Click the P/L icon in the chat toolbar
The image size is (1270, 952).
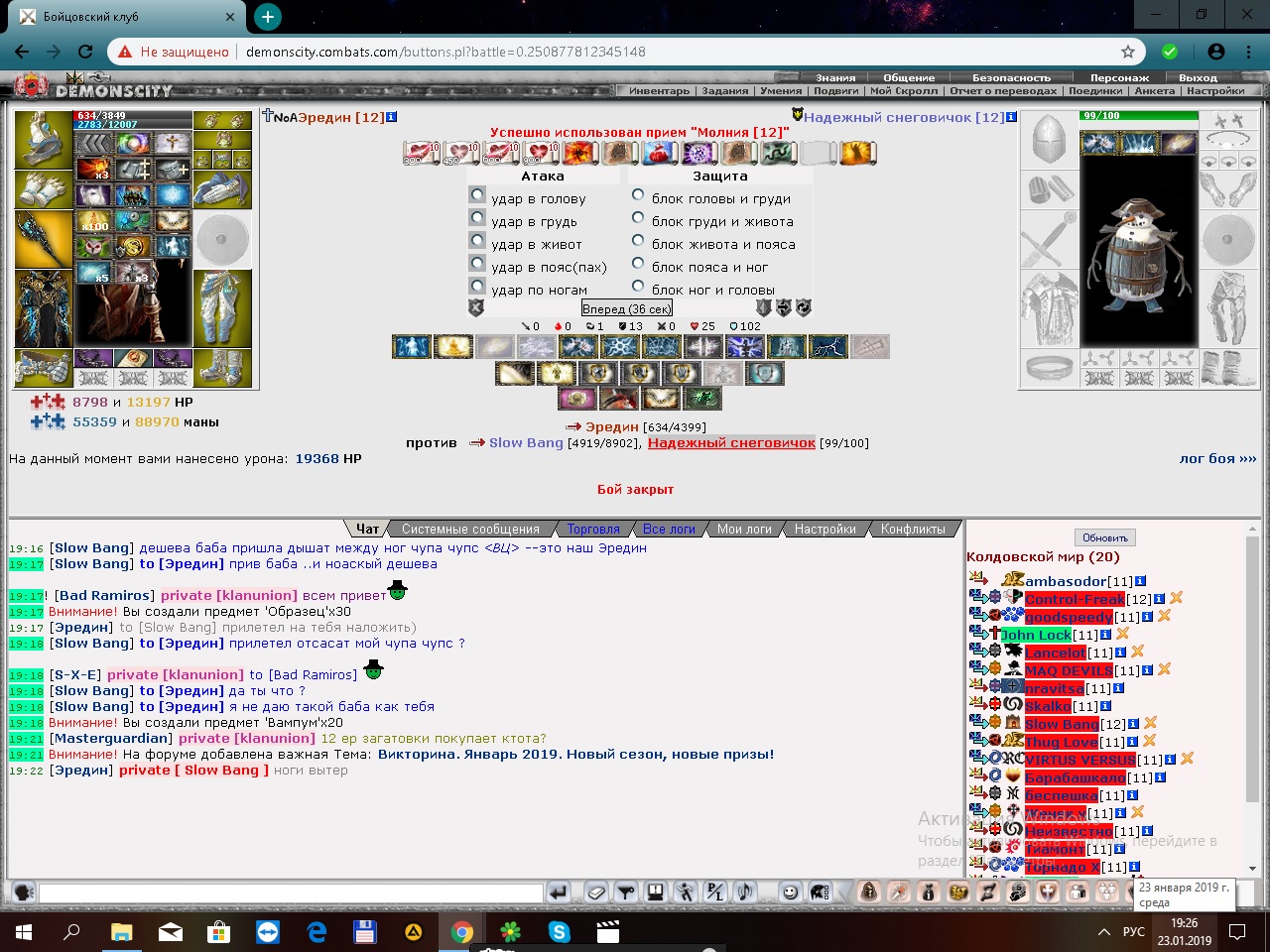[x=715, y=892]
